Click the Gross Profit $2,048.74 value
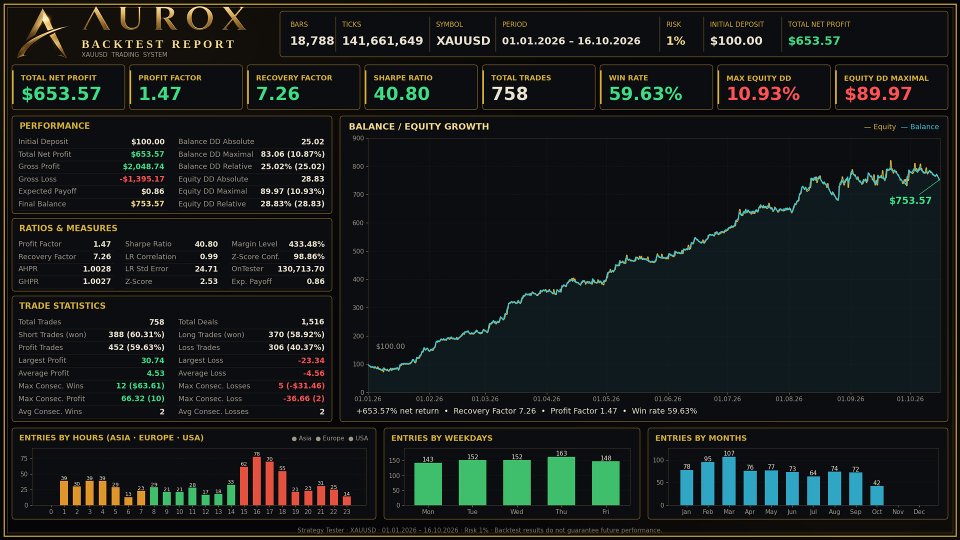The width and height of the screenshot is (960, 540). click(143, 167)
